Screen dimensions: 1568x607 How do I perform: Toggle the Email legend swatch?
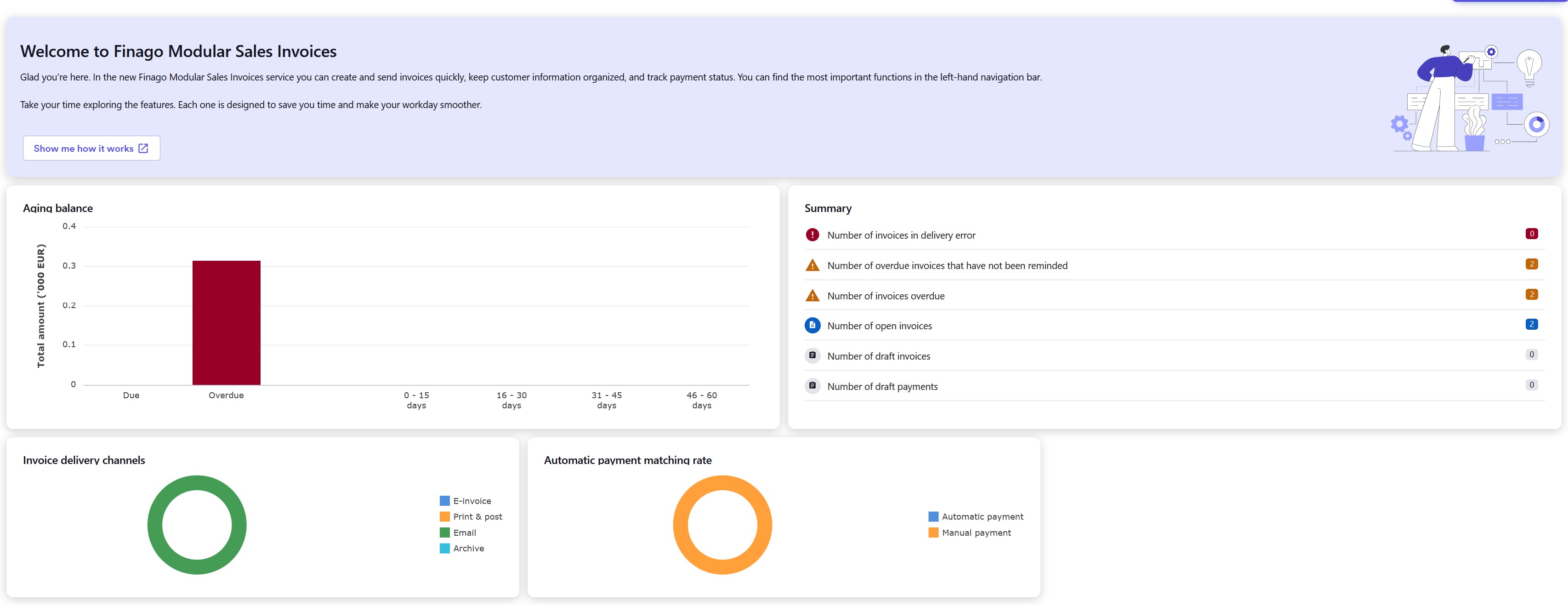click(x=445, y=533)
